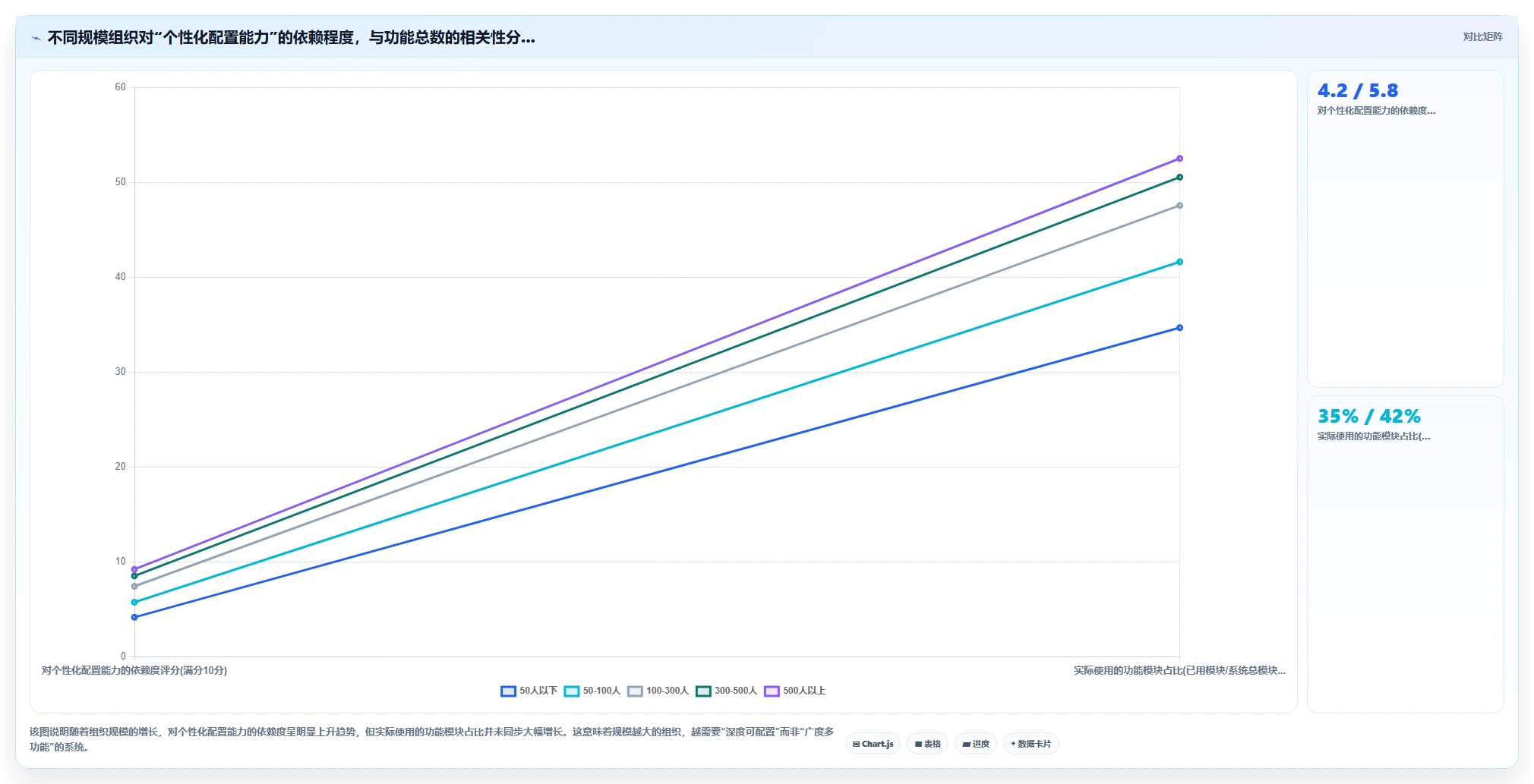Click the cyan line's right endpoint marker
1534x784 pixels.
click(1179, 262)
